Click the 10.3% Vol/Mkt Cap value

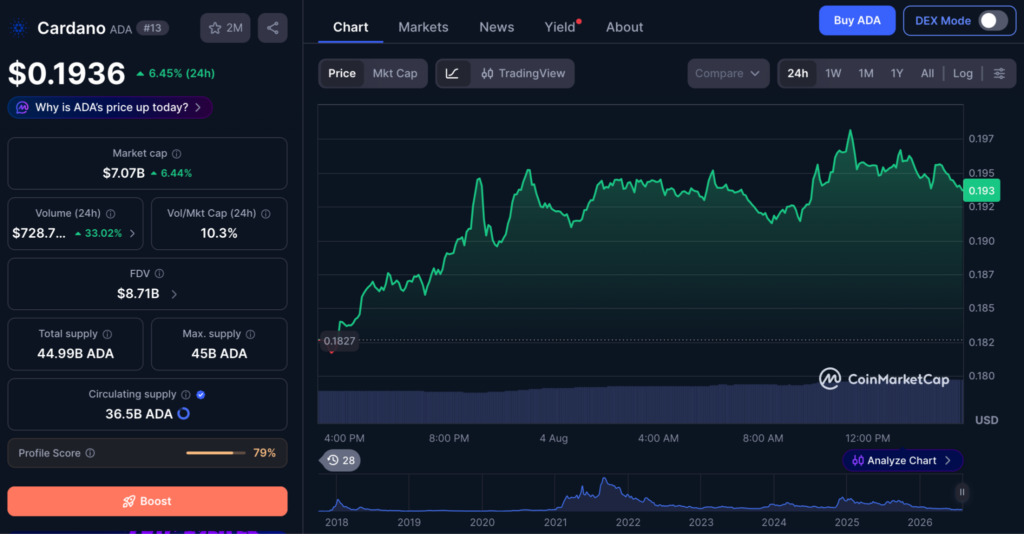[219, 233]
